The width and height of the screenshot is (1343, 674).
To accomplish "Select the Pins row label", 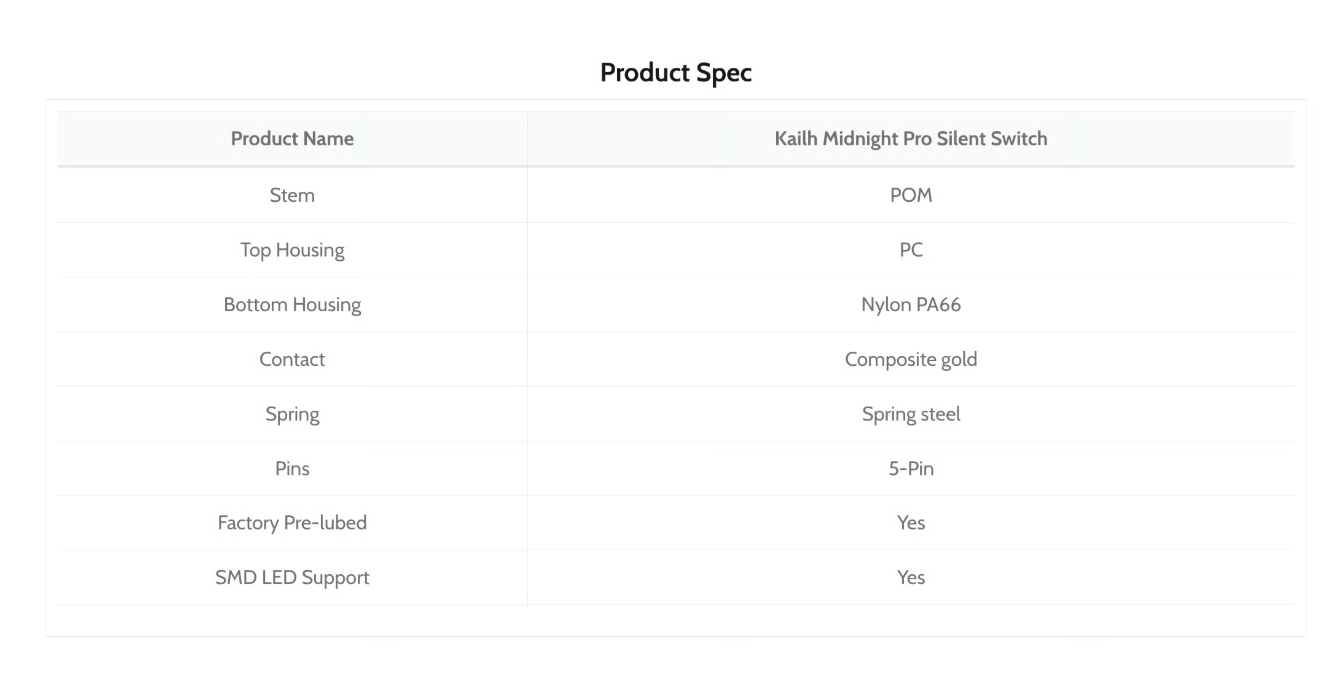I will [292, 469].
